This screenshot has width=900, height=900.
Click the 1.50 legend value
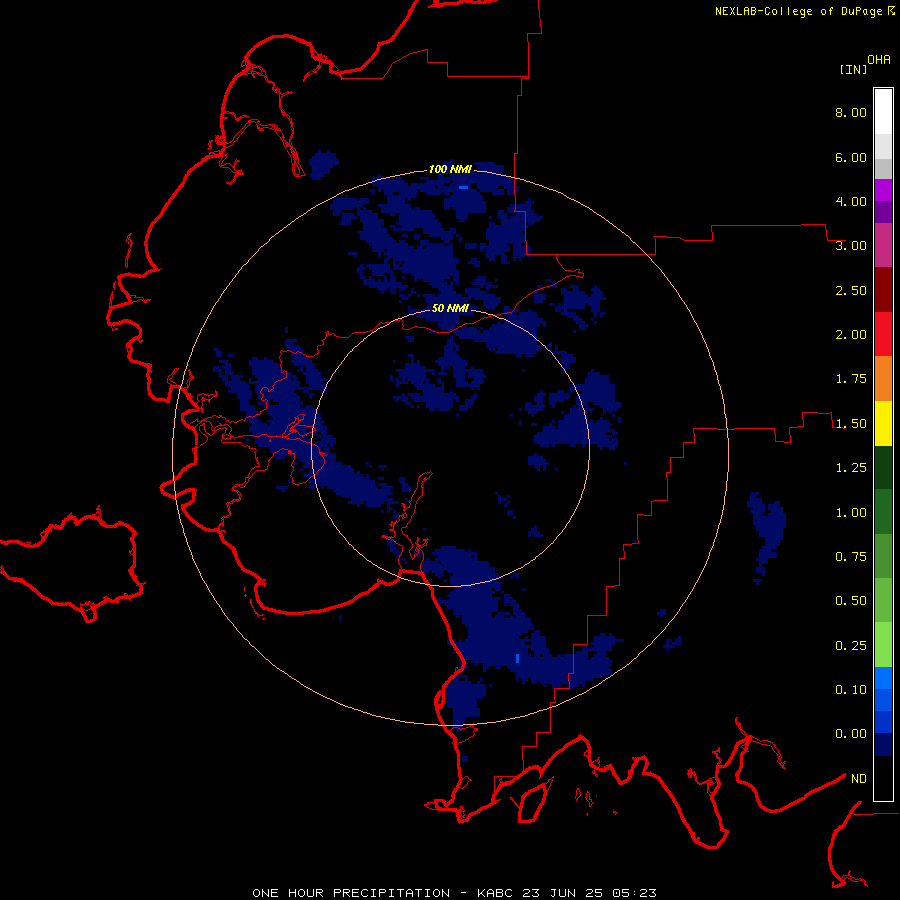851,424
